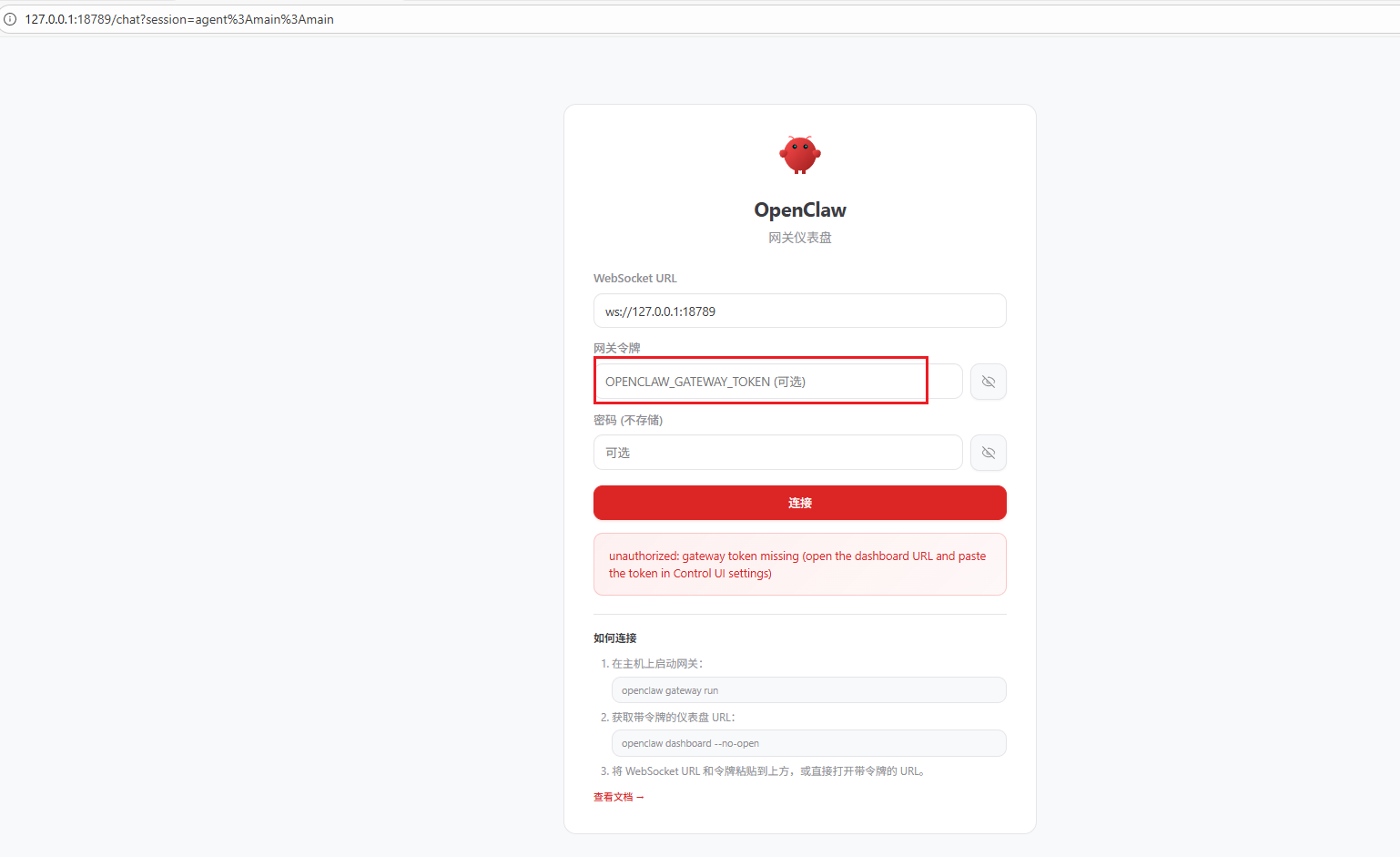Open the 查看文档 documentation link

tap(619, 797)
